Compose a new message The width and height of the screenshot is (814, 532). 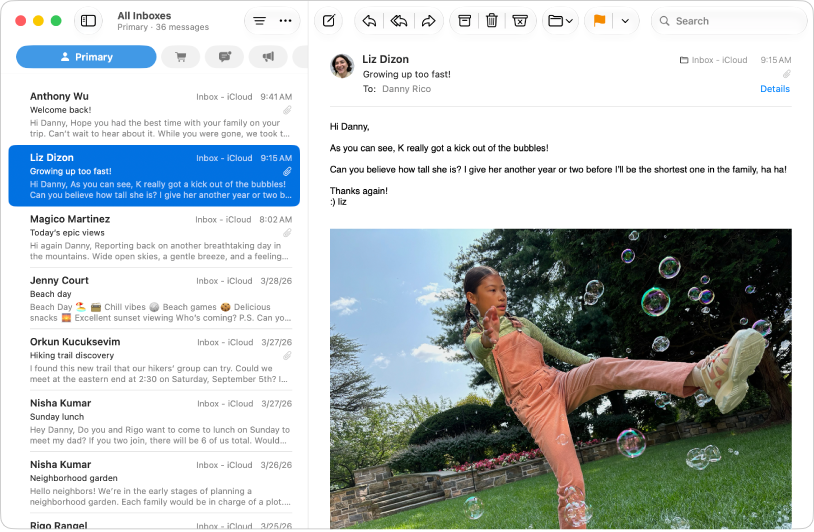coord(329,21)
